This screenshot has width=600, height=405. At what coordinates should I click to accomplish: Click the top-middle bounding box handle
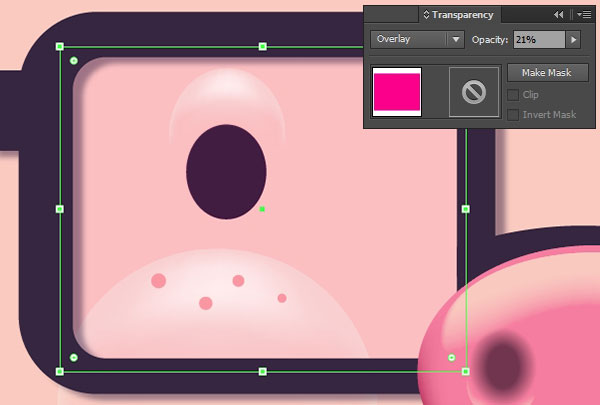click(262, 46)
